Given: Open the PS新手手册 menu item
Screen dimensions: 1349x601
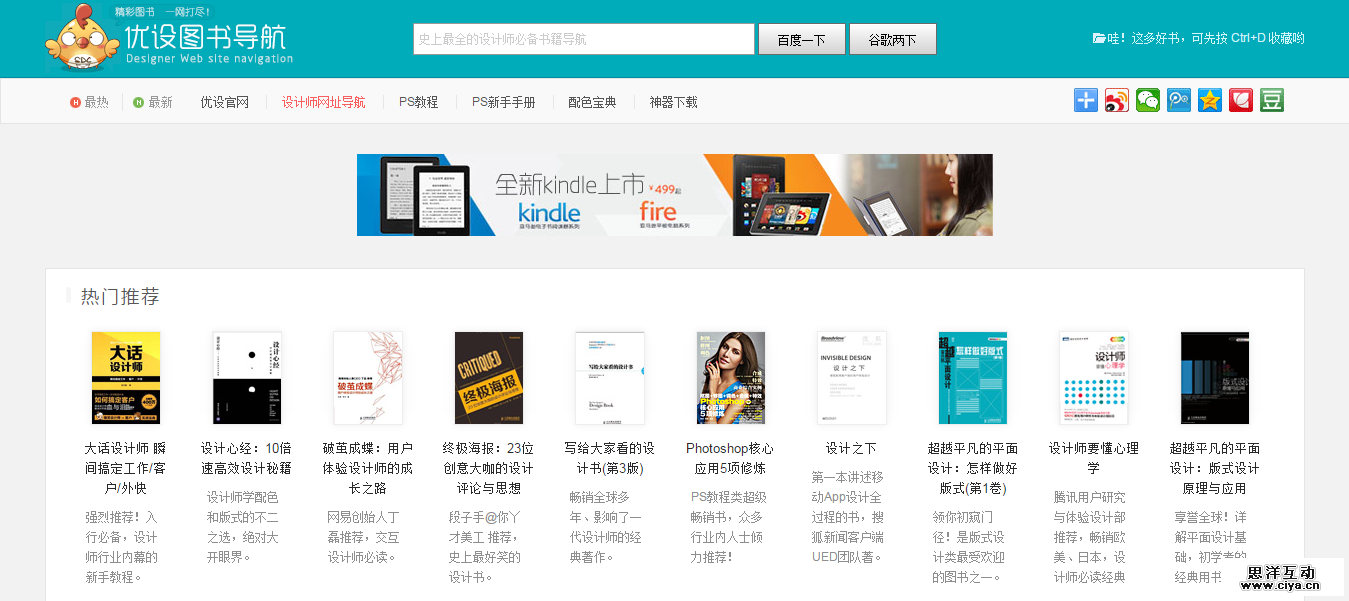Looking at the screenshot, I should pos(504,102).
